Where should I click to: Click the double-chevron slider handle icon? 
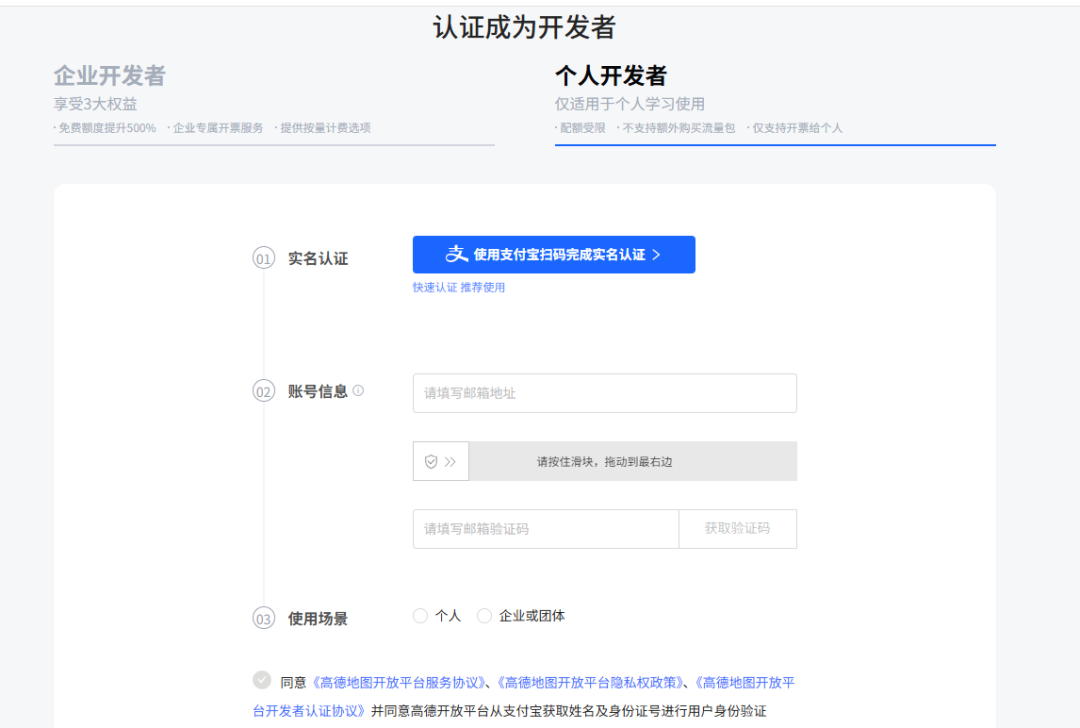(450, 461)
